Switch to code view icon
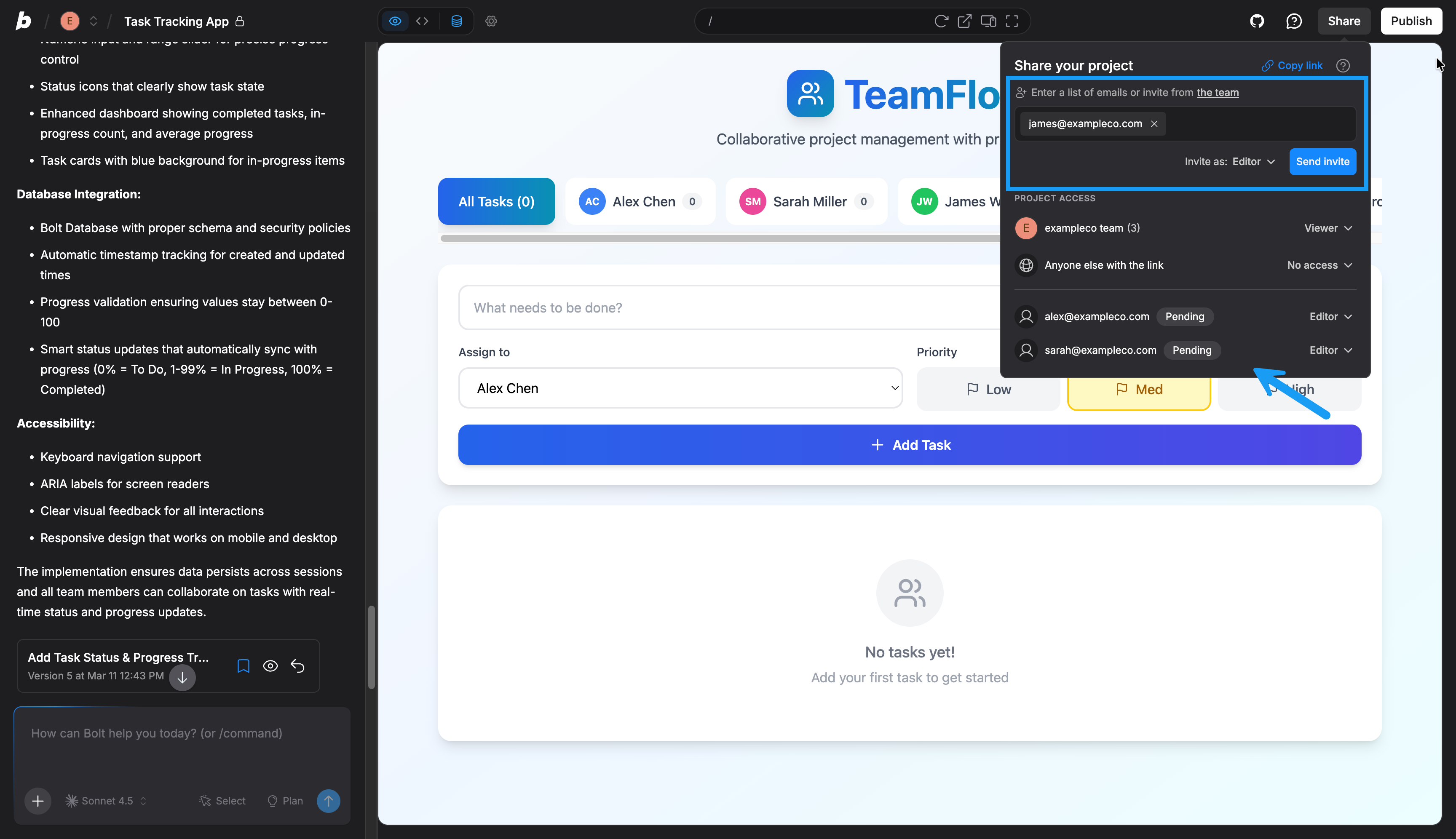1456x839 pixels. (x=422, y=21)
